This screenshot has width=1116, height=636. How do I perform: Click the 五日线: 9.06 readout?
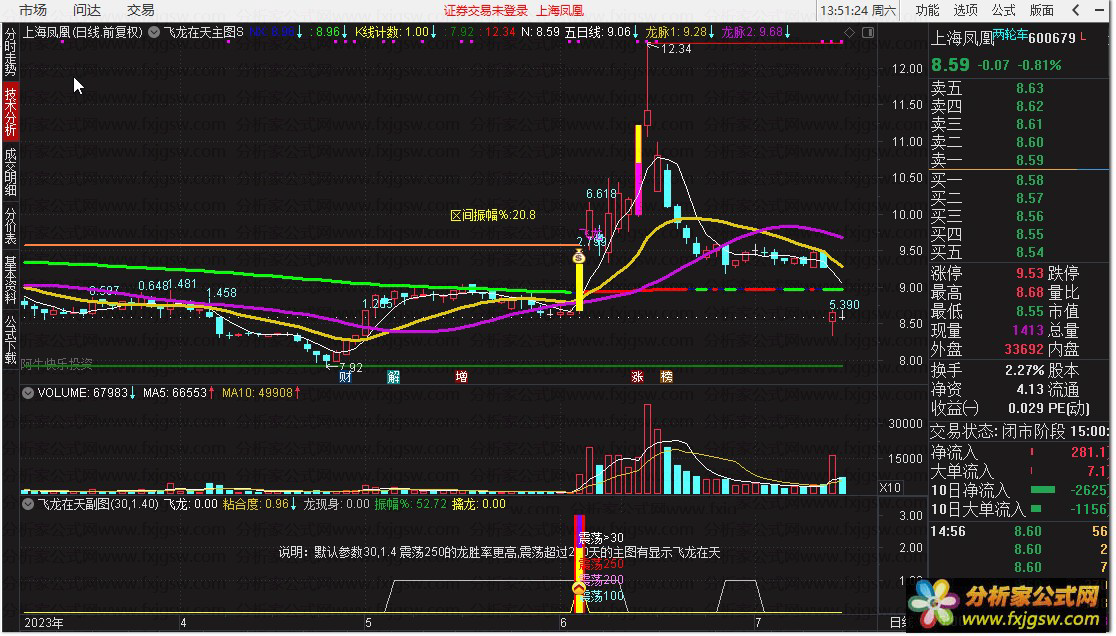click(597, 32)
